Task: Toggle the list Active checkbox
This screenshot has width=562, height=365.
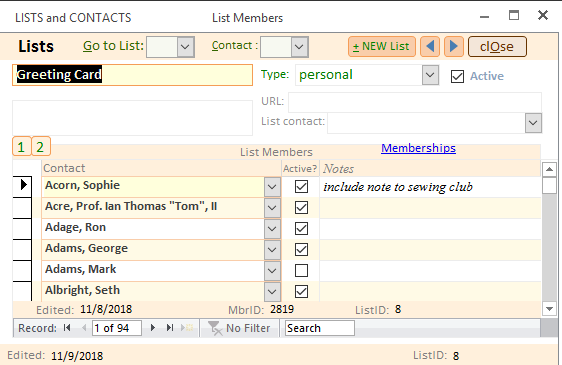Action: 457,76
